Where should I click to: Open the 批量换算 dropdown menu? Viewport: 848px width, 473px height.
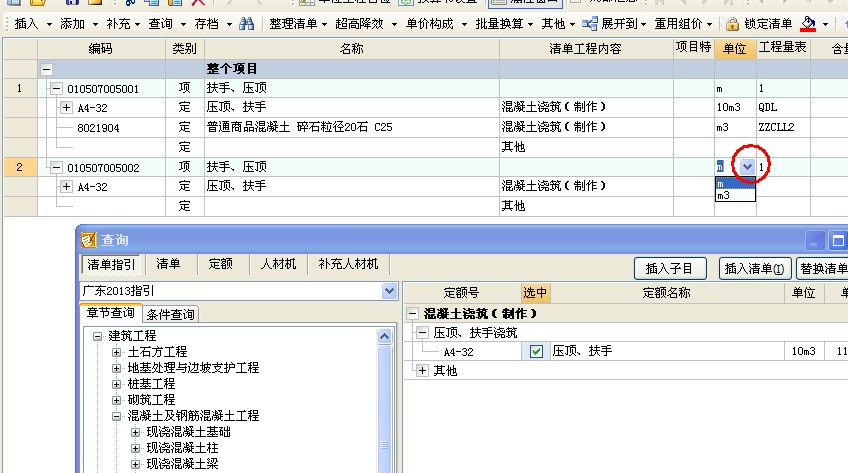click(x=504, y=24)
